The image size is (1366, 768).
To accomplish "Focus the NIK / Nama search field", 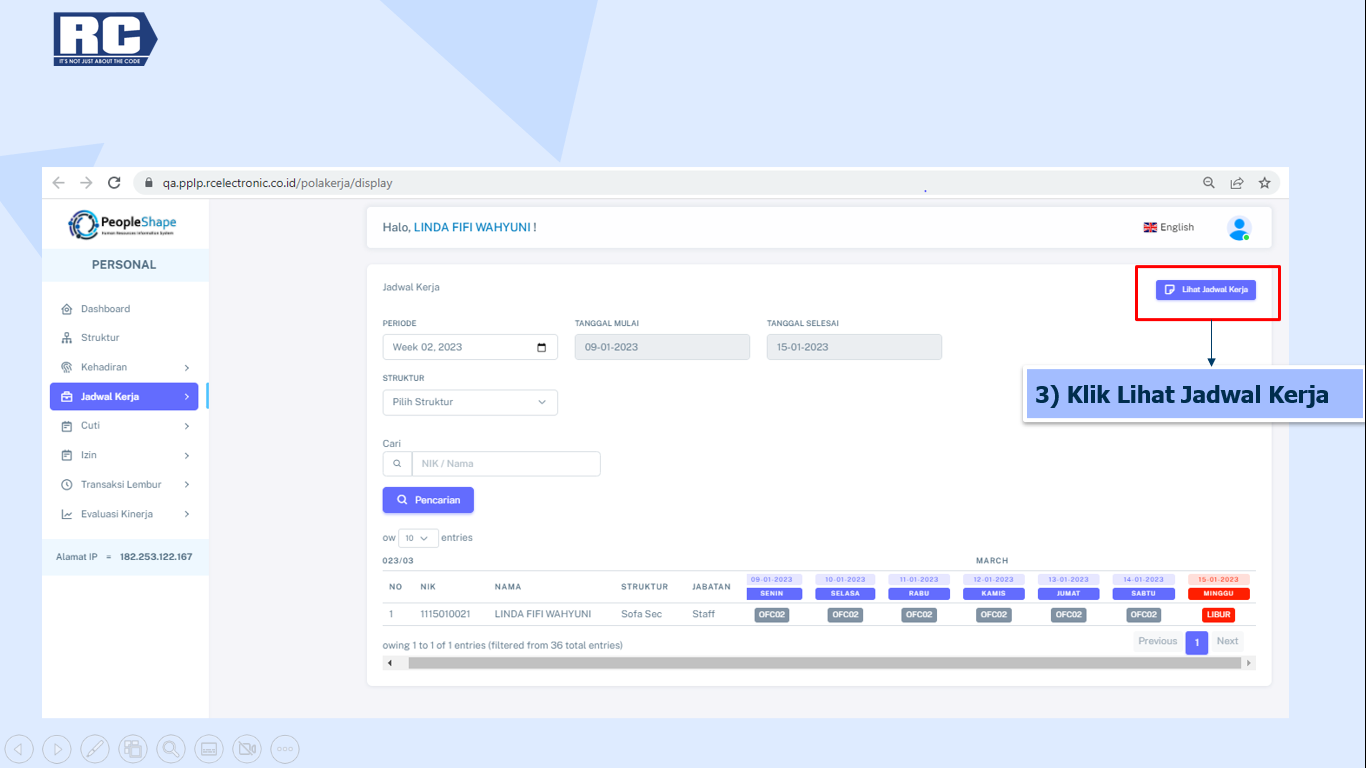I will click(505, 464).
